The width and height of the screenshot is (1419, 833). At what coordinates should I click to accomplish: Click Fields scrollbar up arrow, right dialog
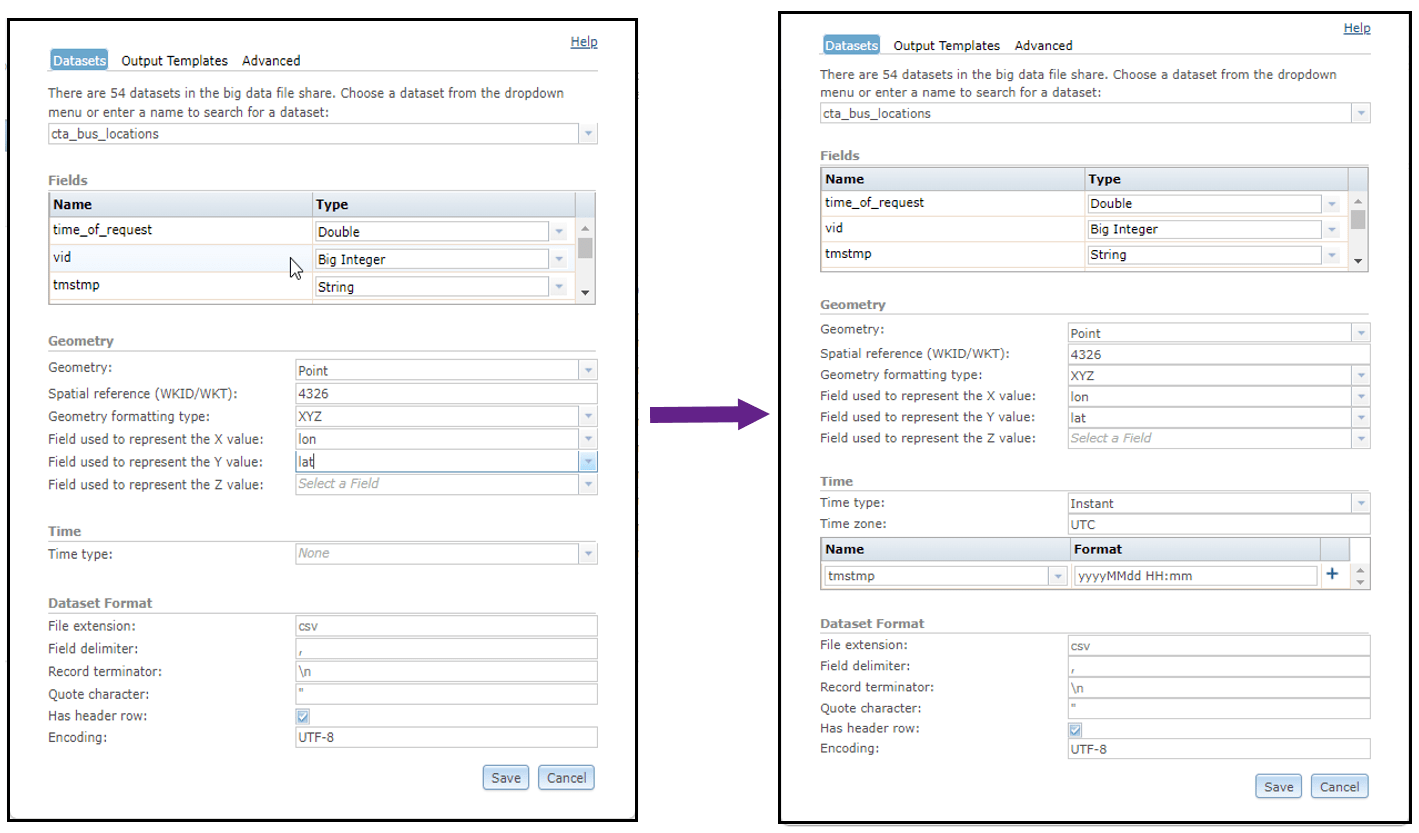pos(1357,201)
